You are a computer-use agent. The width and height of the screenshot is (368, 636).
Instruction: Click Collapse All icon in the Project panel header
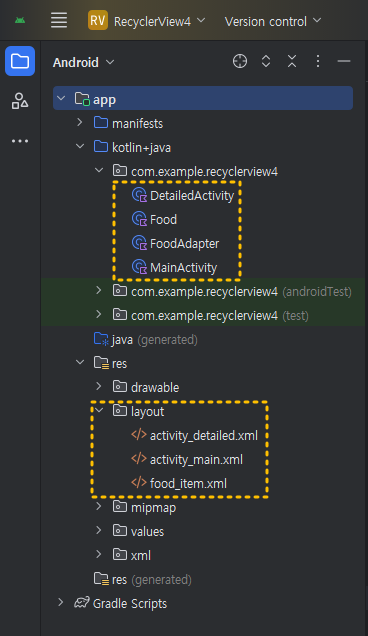click(x=292, y=61)
